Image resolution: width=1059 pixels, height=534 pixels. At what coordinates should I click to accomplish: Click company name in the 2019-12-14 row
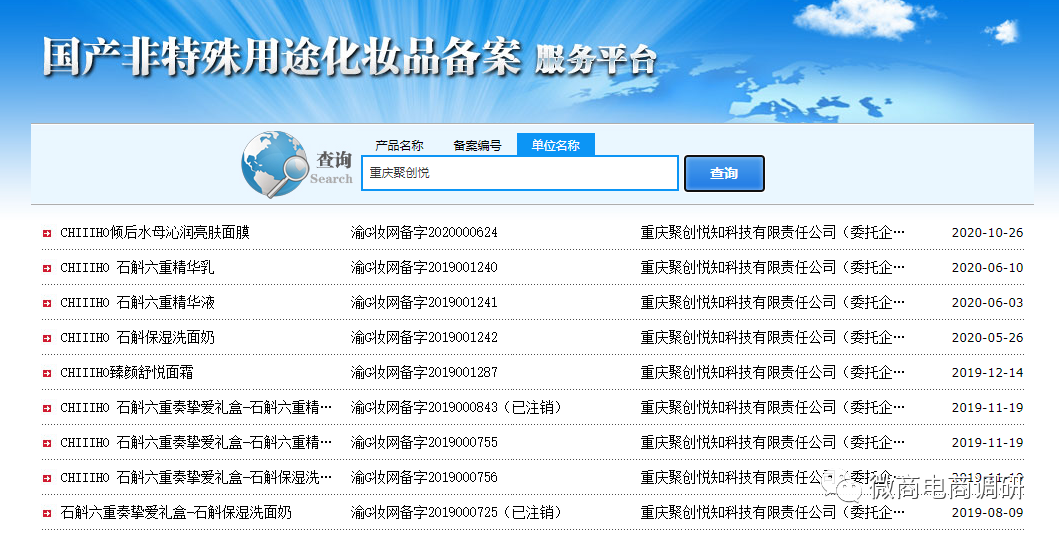pos(772,373)
